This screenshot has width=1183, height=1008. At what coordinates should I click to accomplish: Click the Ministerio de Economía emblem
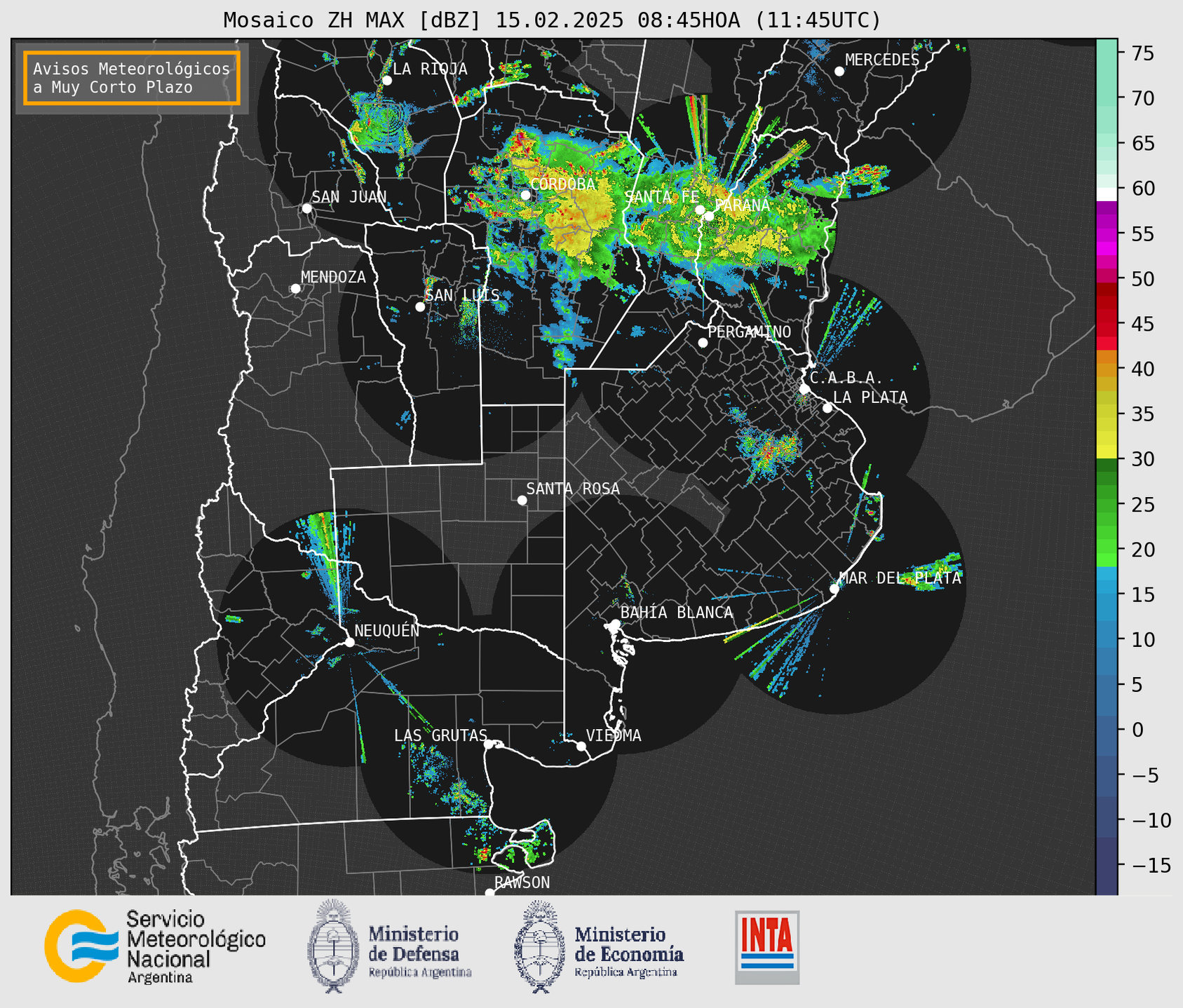(x=540, y=946)
